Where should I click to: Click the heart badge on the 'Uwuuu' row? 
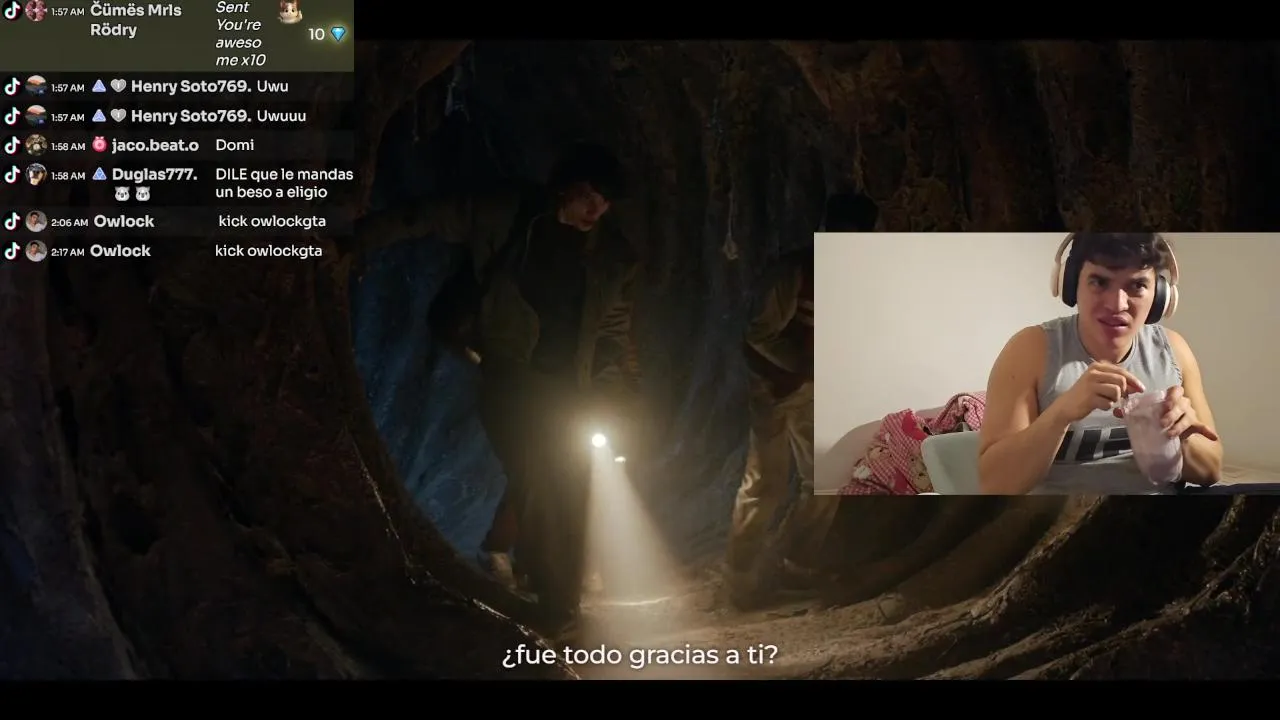pyautogui.click(x=118, y=115)
